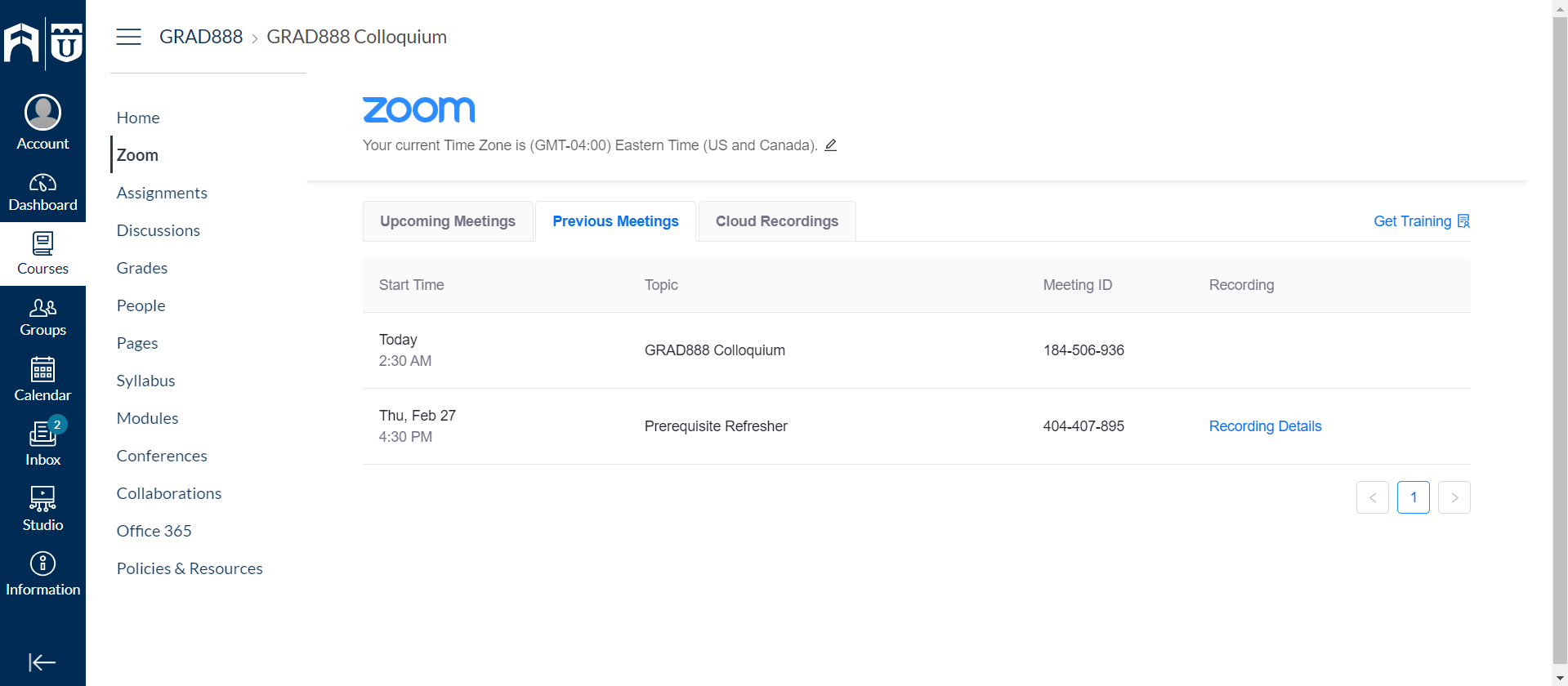Click the Zoom logo
The image size is (1568, 686).
418,109
